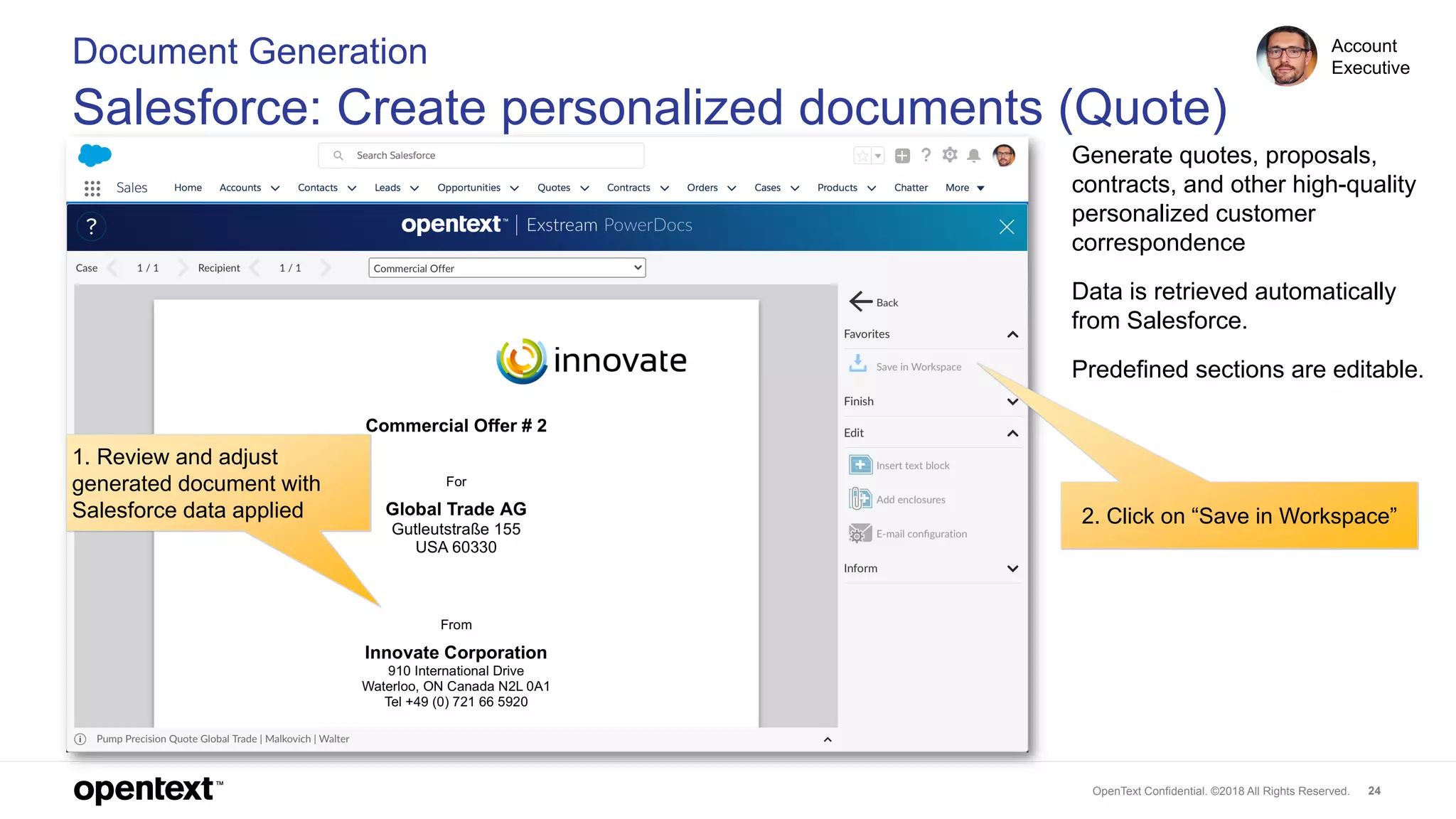Screen dimensions: 1456x819
Task: Click the Add enclosures icon
Action: pyautogui.click(x=860, y=499)
